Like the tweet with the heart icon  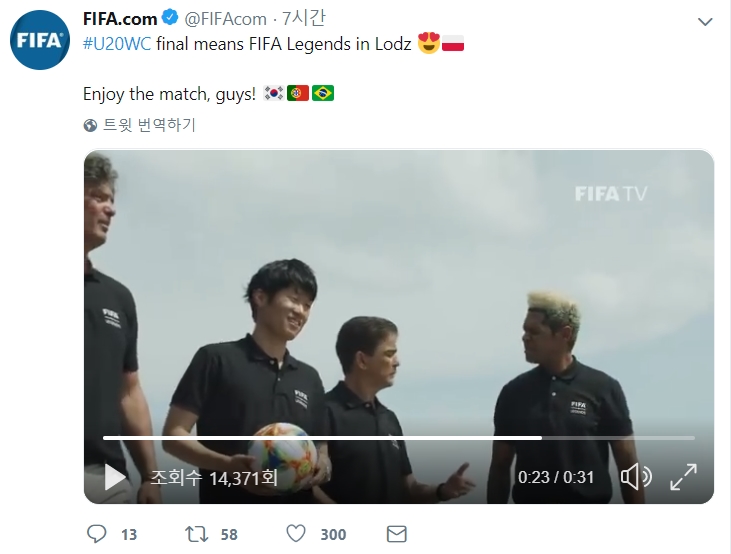[x=296, y=533]
